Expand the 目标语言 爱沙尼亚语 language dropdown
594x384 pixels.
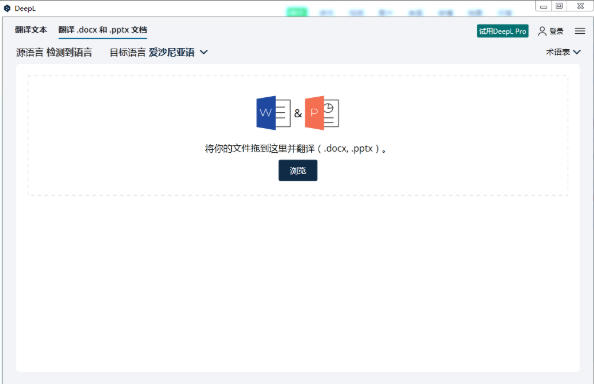(158, 52)
